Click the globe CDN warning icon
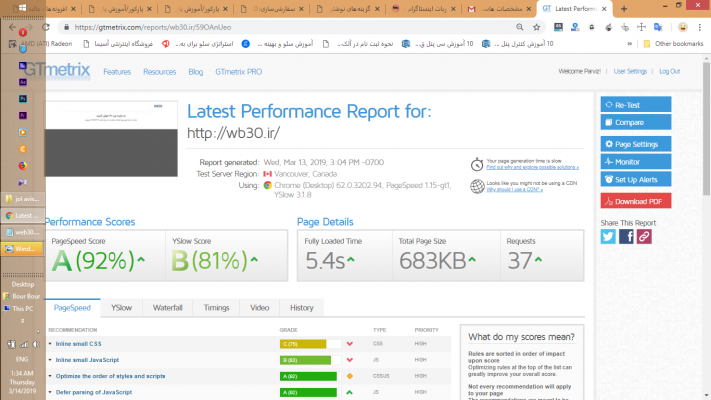Viewport: 711px width, 400px height. 477,186
